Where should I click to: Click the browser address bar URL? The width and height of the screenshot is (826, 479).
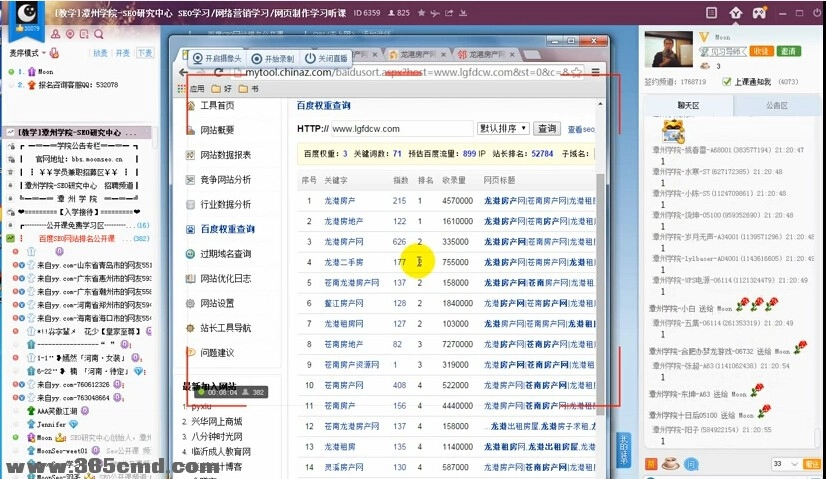coord(406,72)
